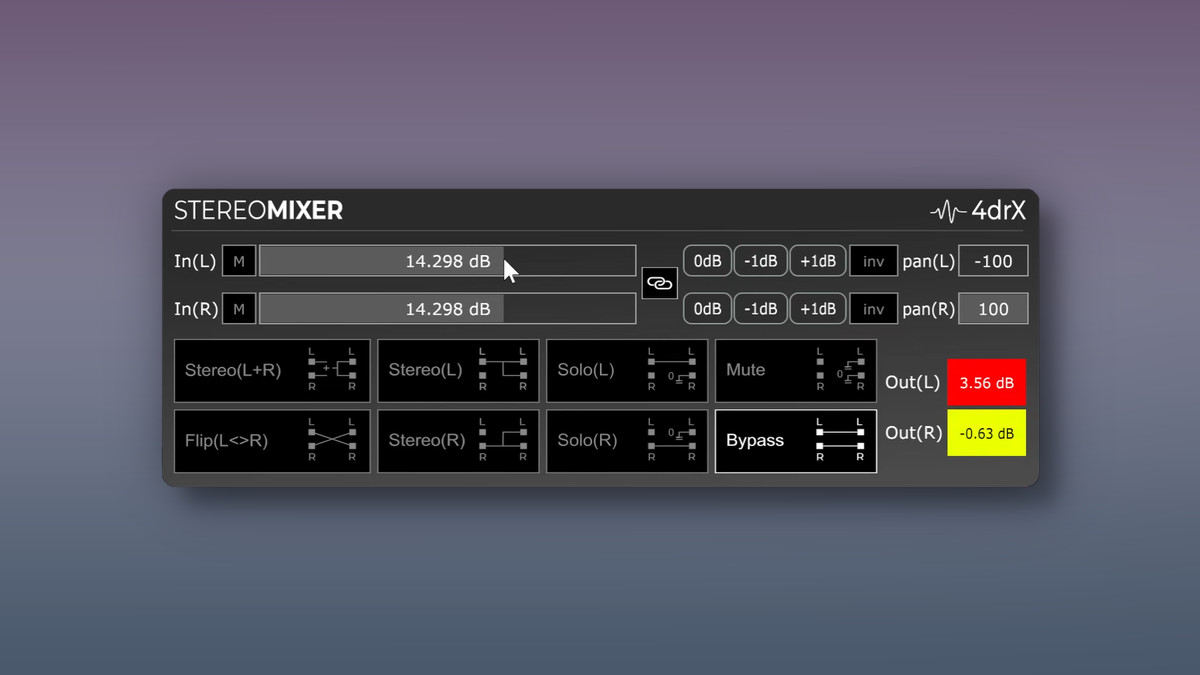Screen dimensions: 1200x675
Task: Toggle phase inv for right channel
Action: pos(873,309)
